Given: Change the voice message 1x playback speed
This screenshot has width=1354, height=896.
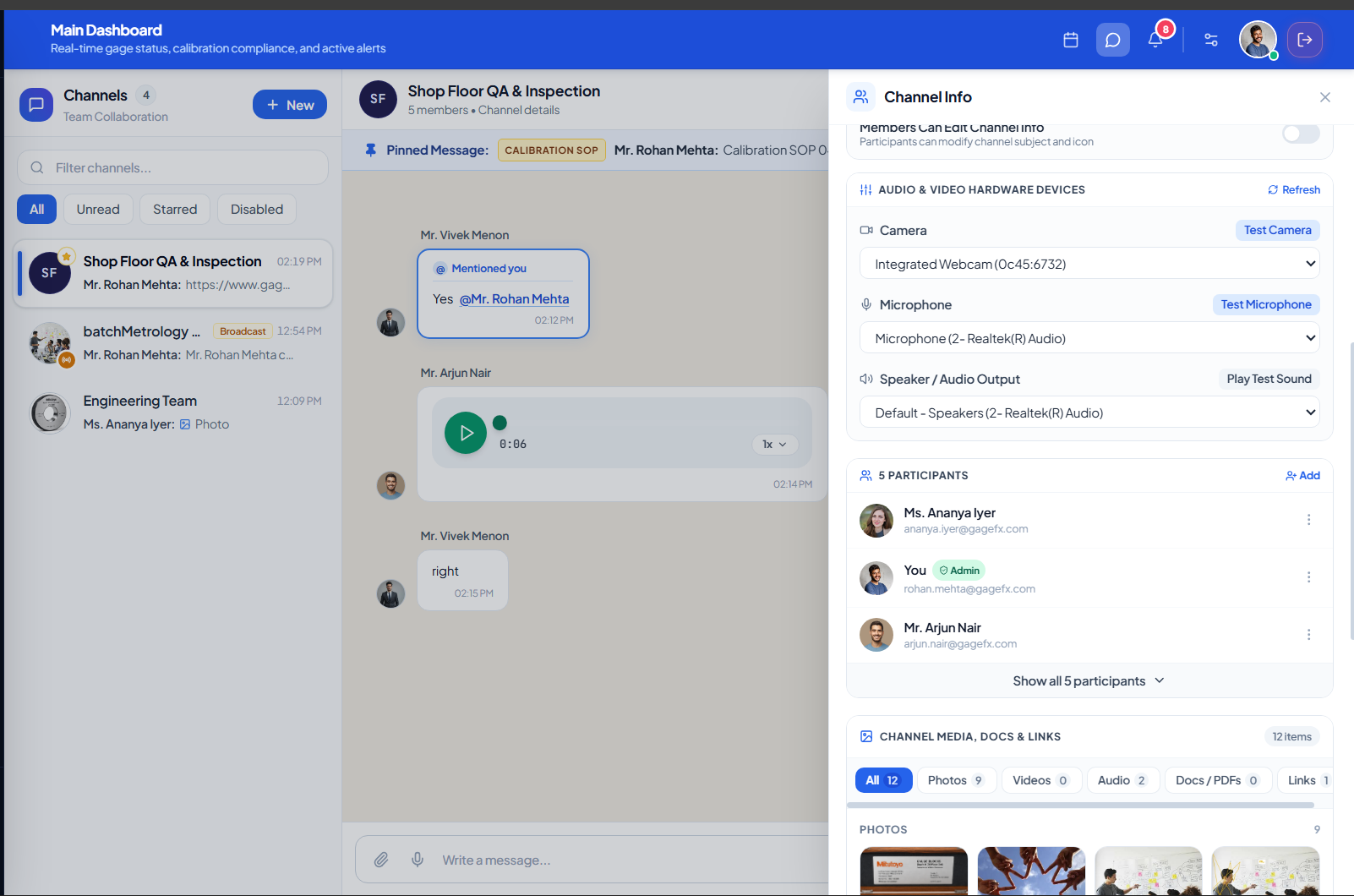Looking at the screenshot, I should (775, 445).
